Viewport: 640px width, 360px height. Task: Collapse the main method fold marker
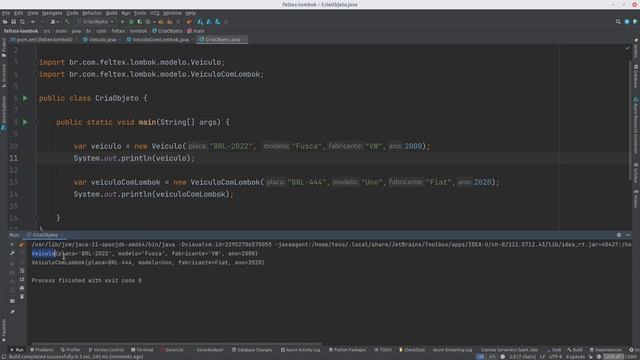tap(36, 122)
